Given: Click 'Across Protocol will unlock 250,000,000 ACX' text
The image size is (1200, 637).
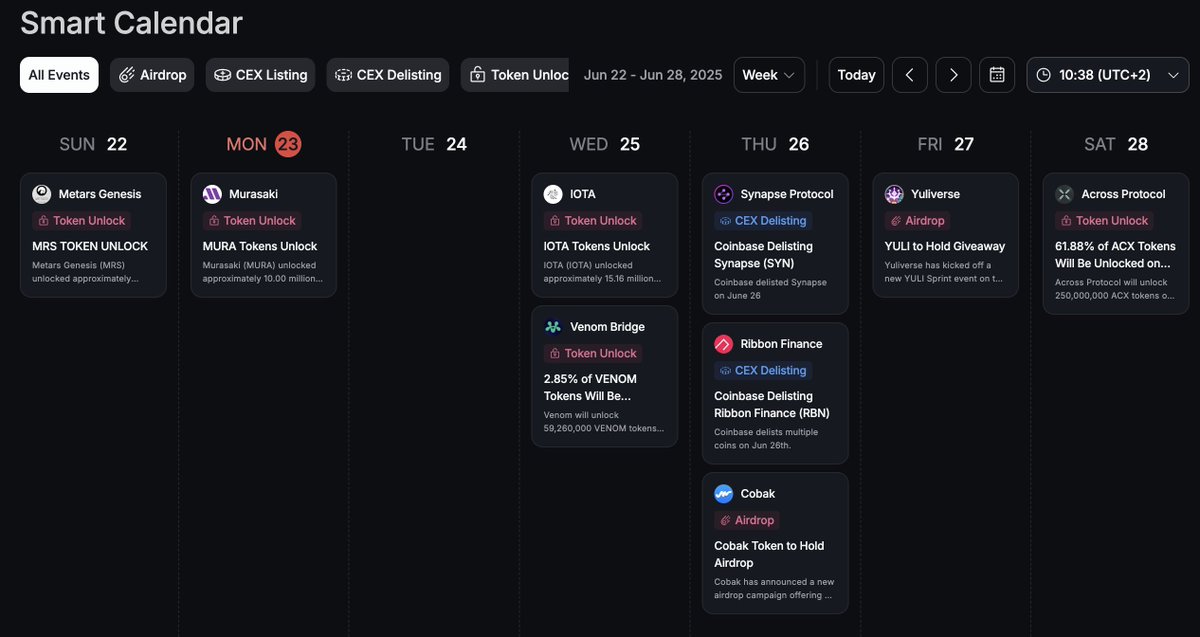Looking at the screenshot, I should [1115, 288].
